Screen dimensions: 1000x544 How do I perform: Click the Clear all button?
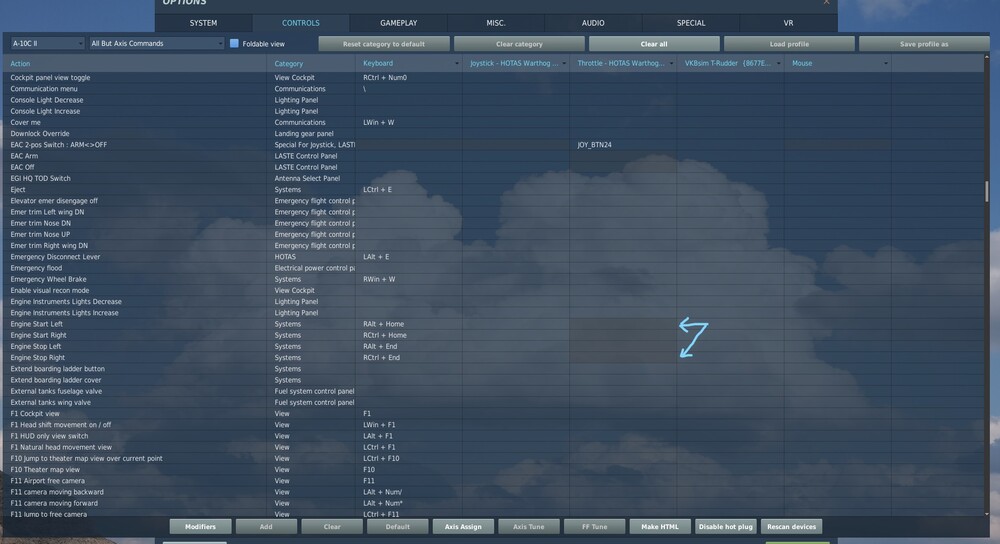pyautogui.click(x=654, y=44)
